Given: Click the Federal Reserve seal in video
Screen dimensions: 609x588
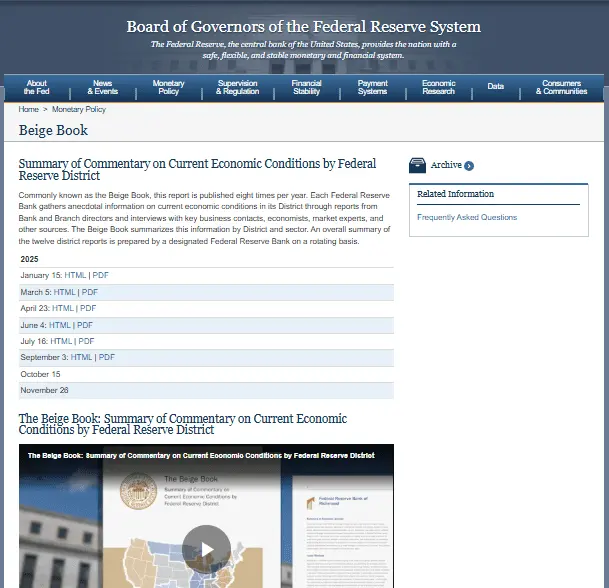Looking at the screenshot, I should [x=138, y=491].
